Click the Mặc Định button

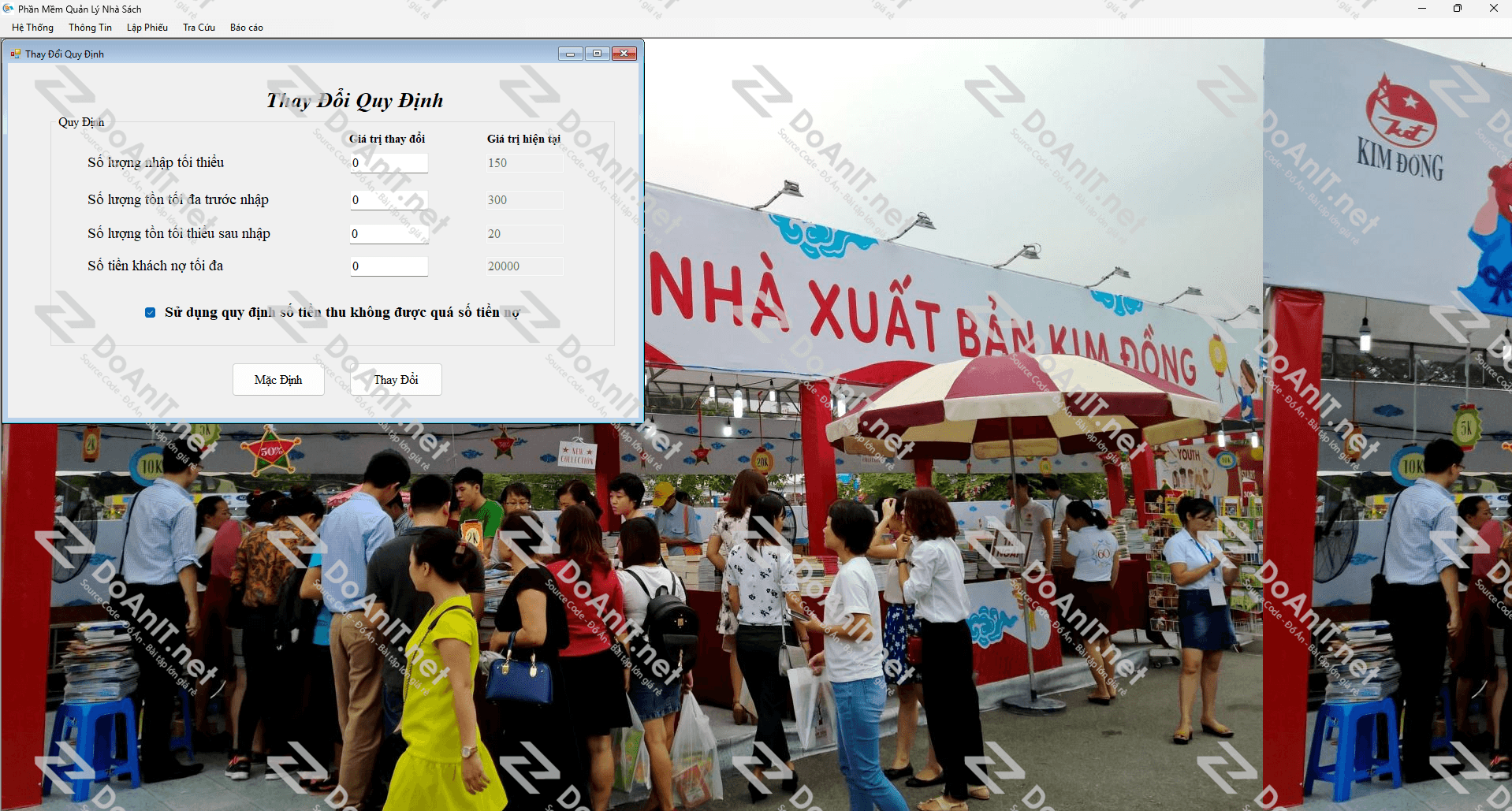pos(278,380)
